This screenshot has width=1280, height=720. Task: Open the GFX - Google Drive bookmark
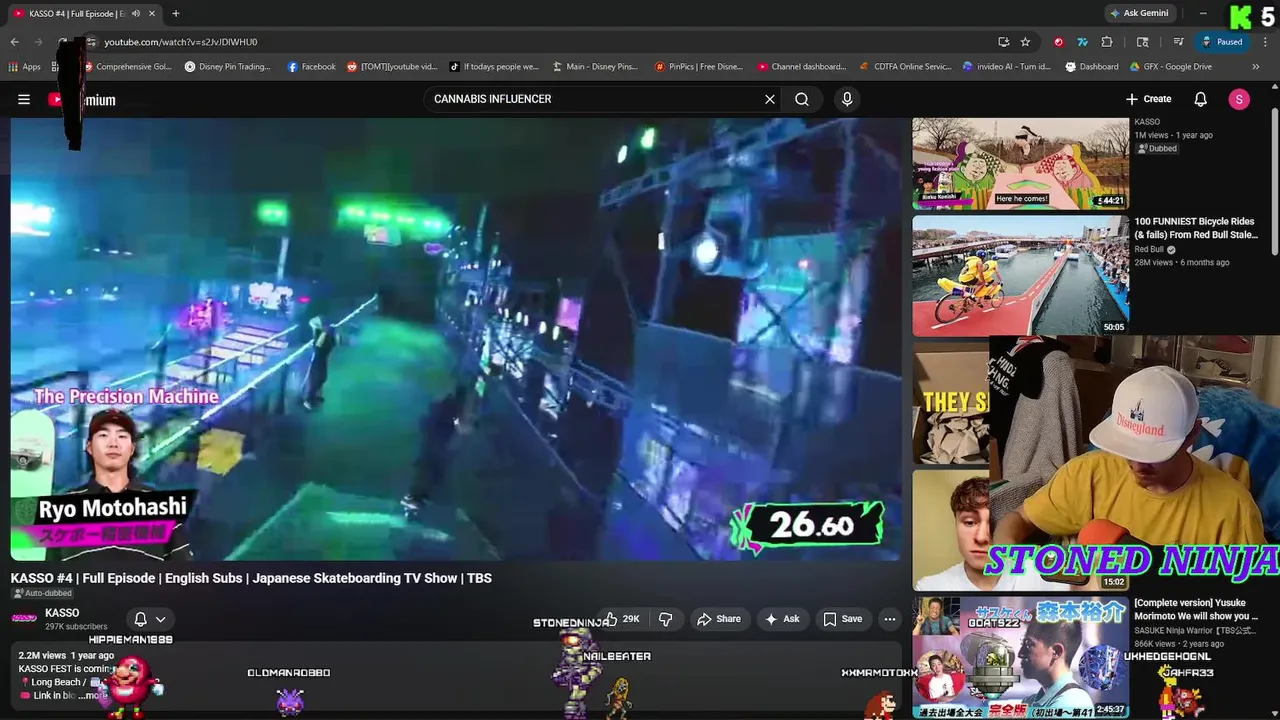click(1171, 67)
